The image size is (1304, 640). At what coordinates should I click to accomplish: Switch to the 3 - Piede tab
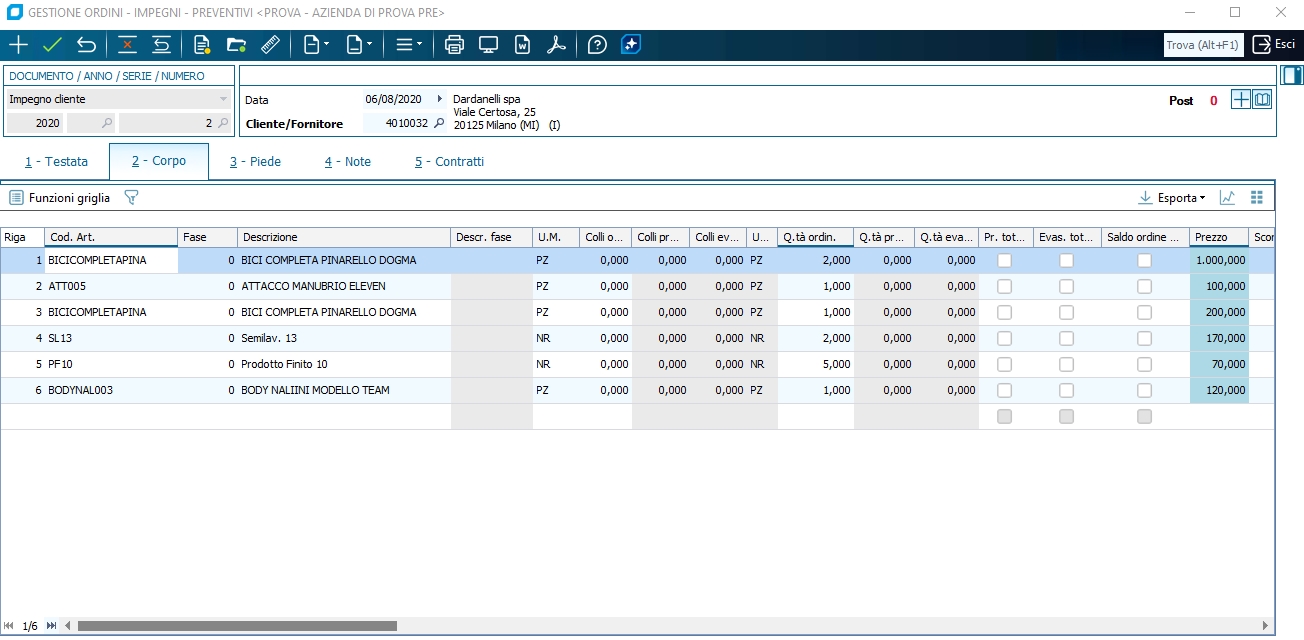(255, 162)
